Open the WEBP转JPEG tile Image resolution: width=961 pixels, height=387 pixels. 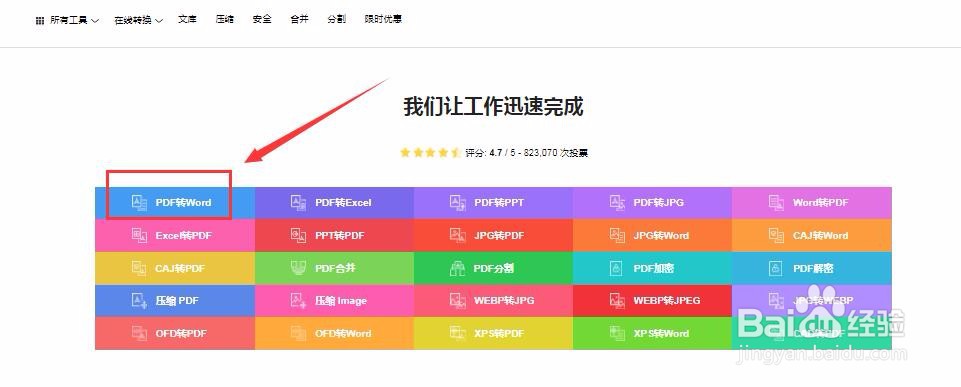click(x=653, y=301)
